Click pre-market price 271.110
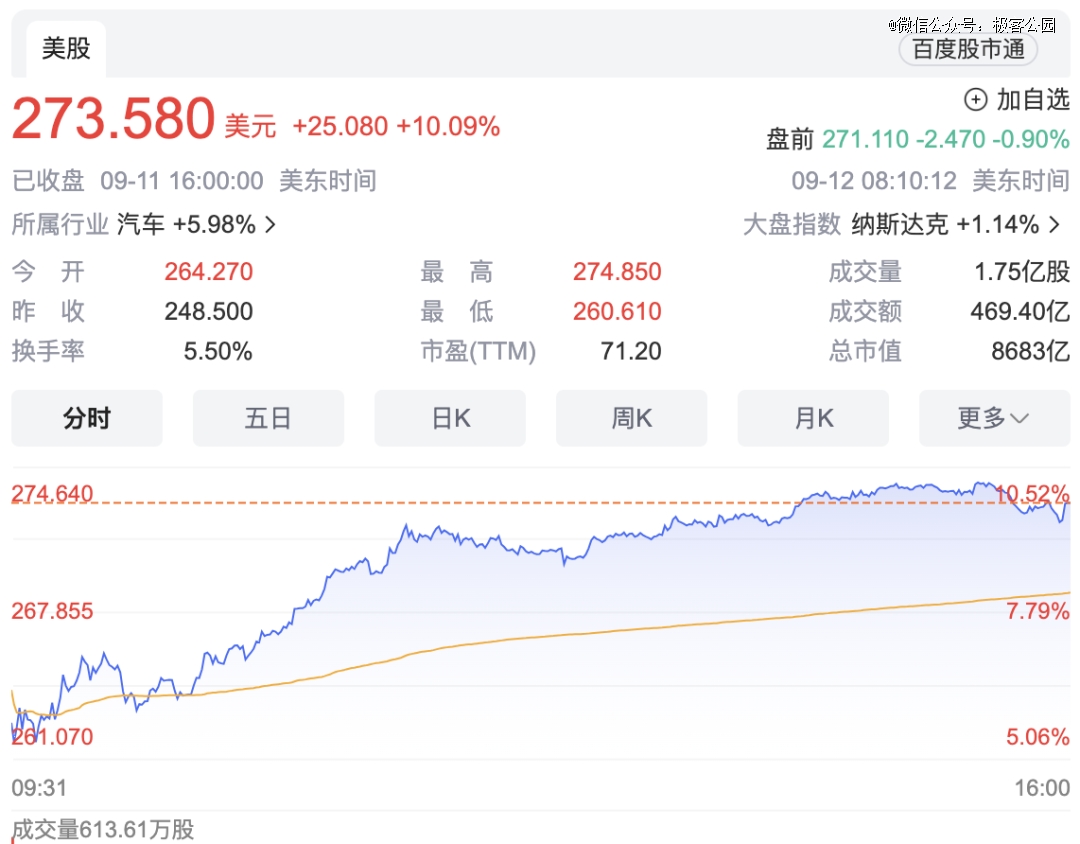 pyautogui.click(x=865, y=140)
